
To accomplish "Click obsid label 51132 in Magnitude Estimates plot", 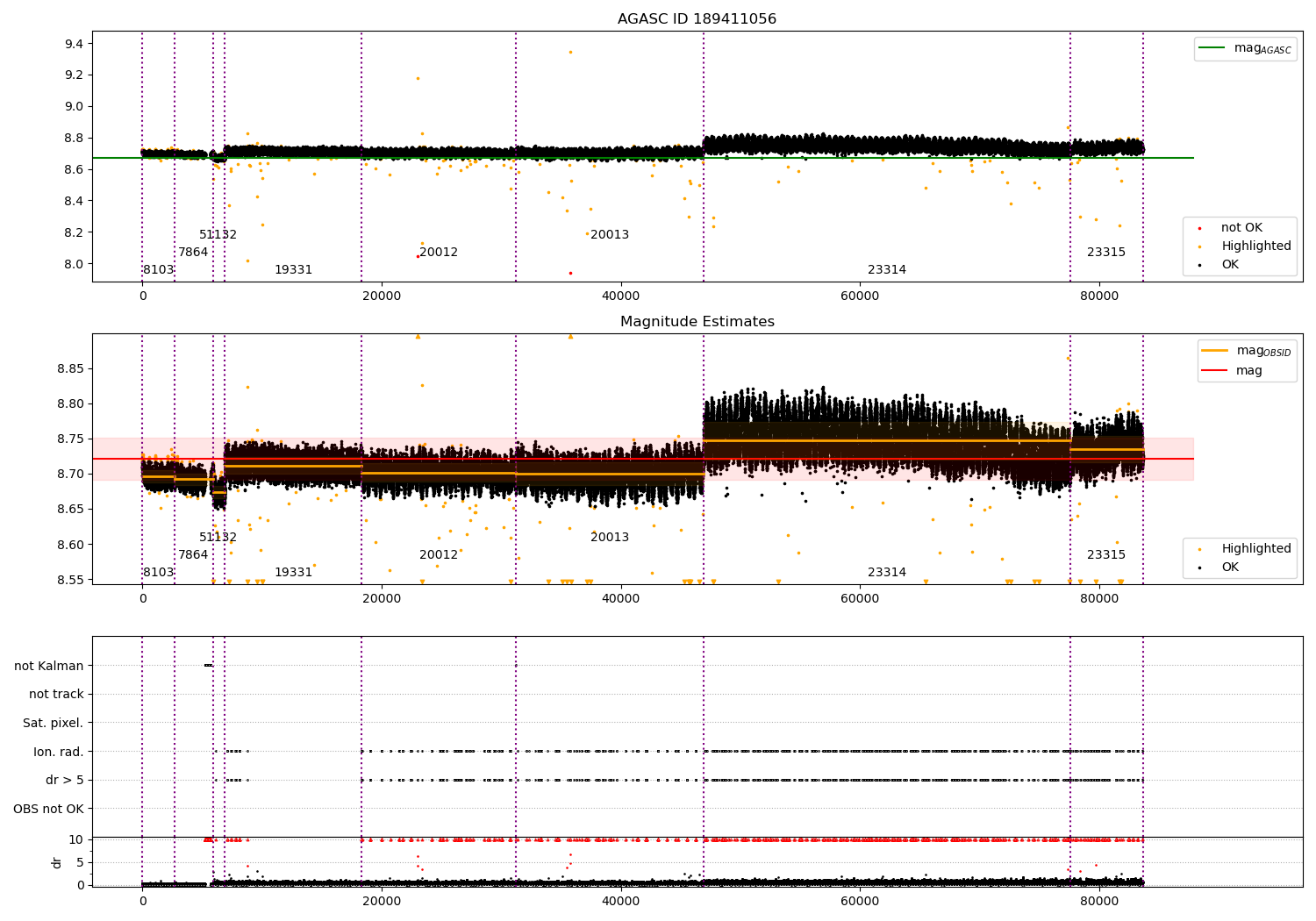I will pyautogui.click(x=218, y=538).
